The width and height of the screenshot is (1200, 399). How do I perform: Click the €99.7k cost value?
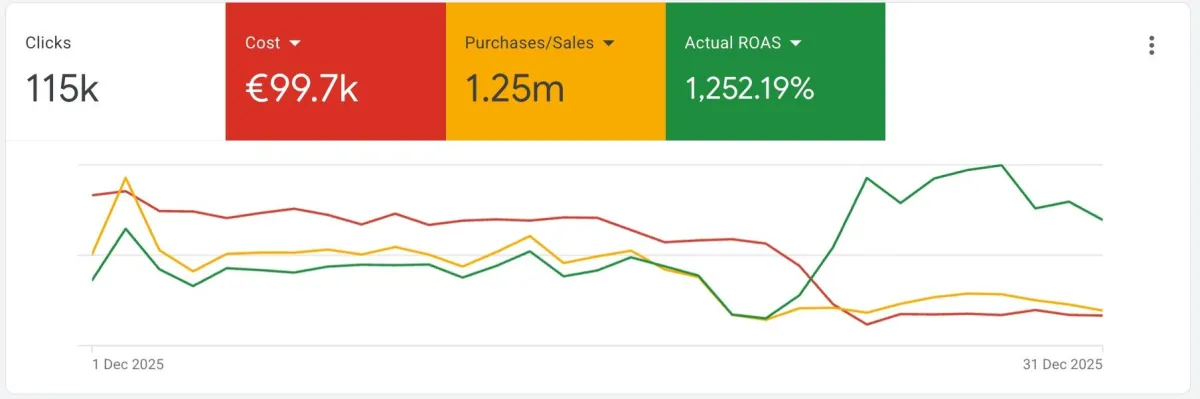coord(302,89)
